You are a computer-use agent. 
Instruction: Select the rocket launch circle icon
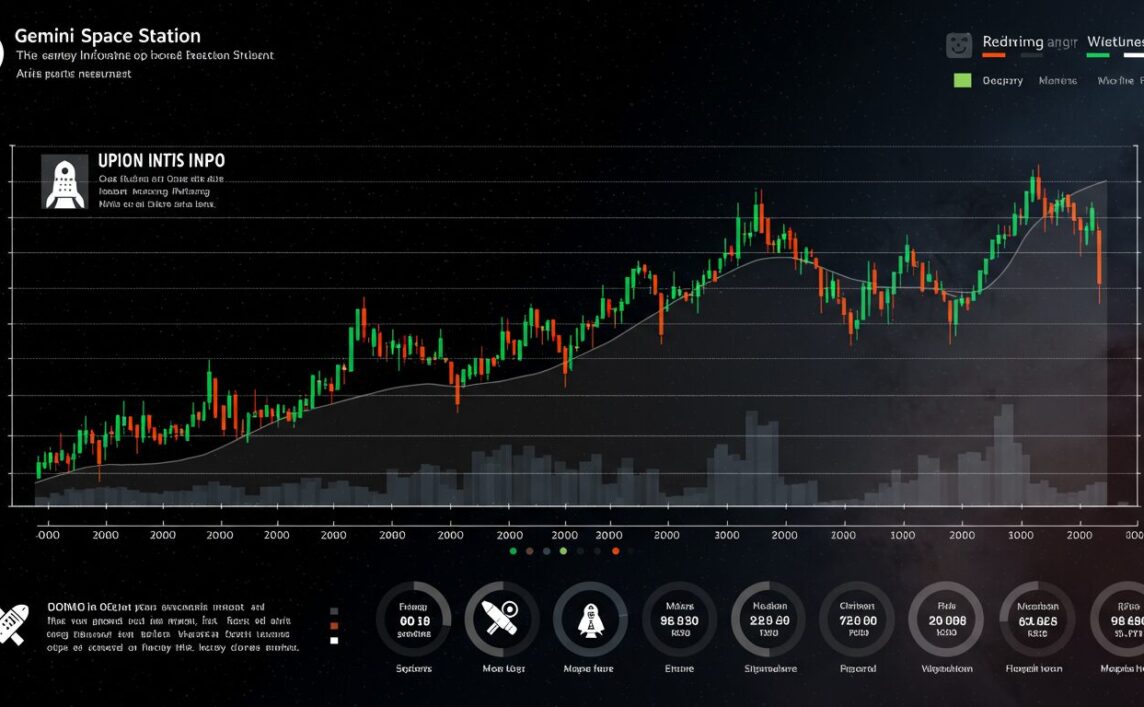click(589, 619)
